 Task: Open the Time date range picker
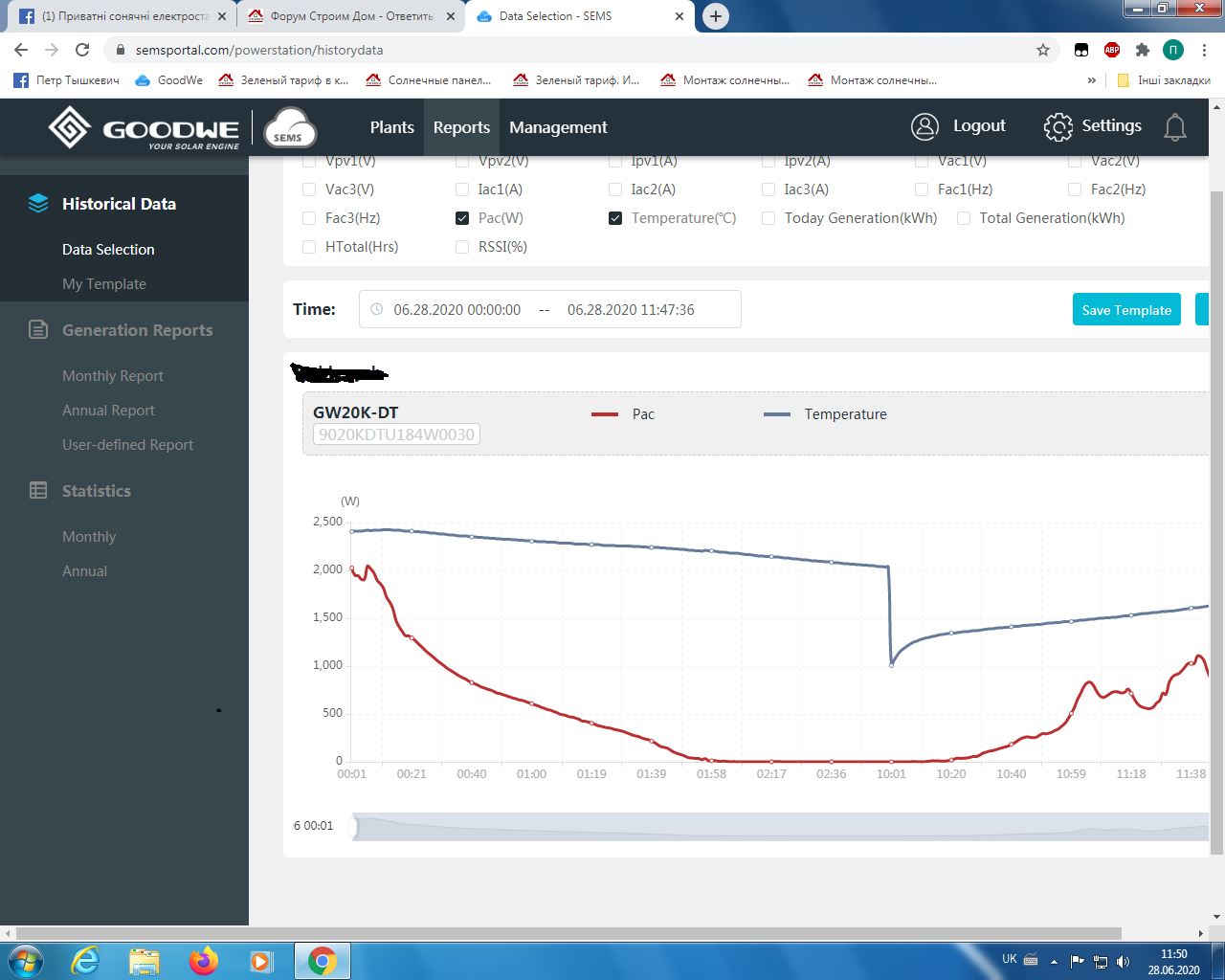550,309
